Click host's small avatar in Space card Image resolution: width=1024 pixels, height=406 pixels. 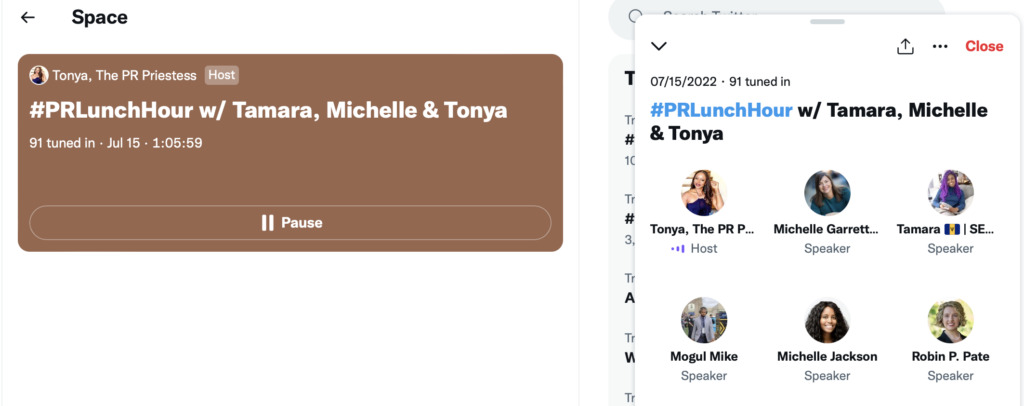pyautogui.click(x=39, y=75)
